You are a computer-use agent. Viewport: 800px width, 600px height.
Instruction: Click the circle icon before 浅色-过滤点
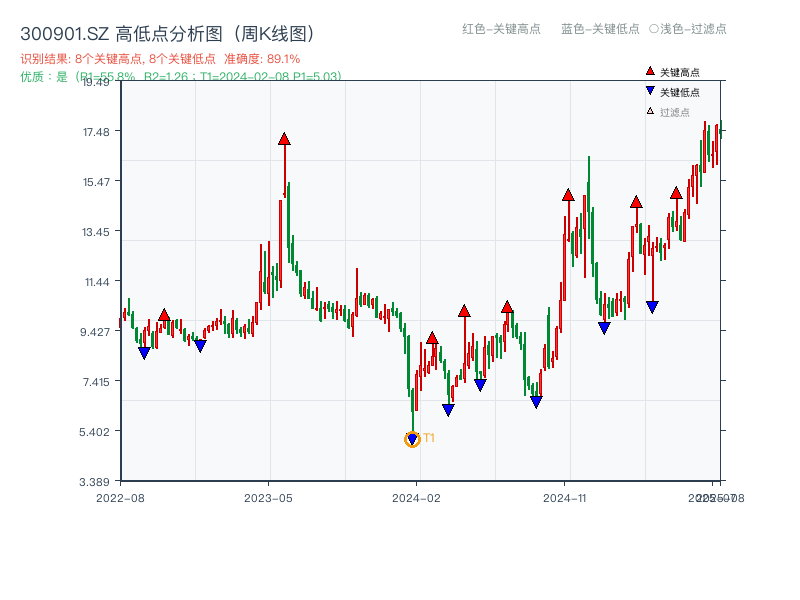(x=654, y=29)
